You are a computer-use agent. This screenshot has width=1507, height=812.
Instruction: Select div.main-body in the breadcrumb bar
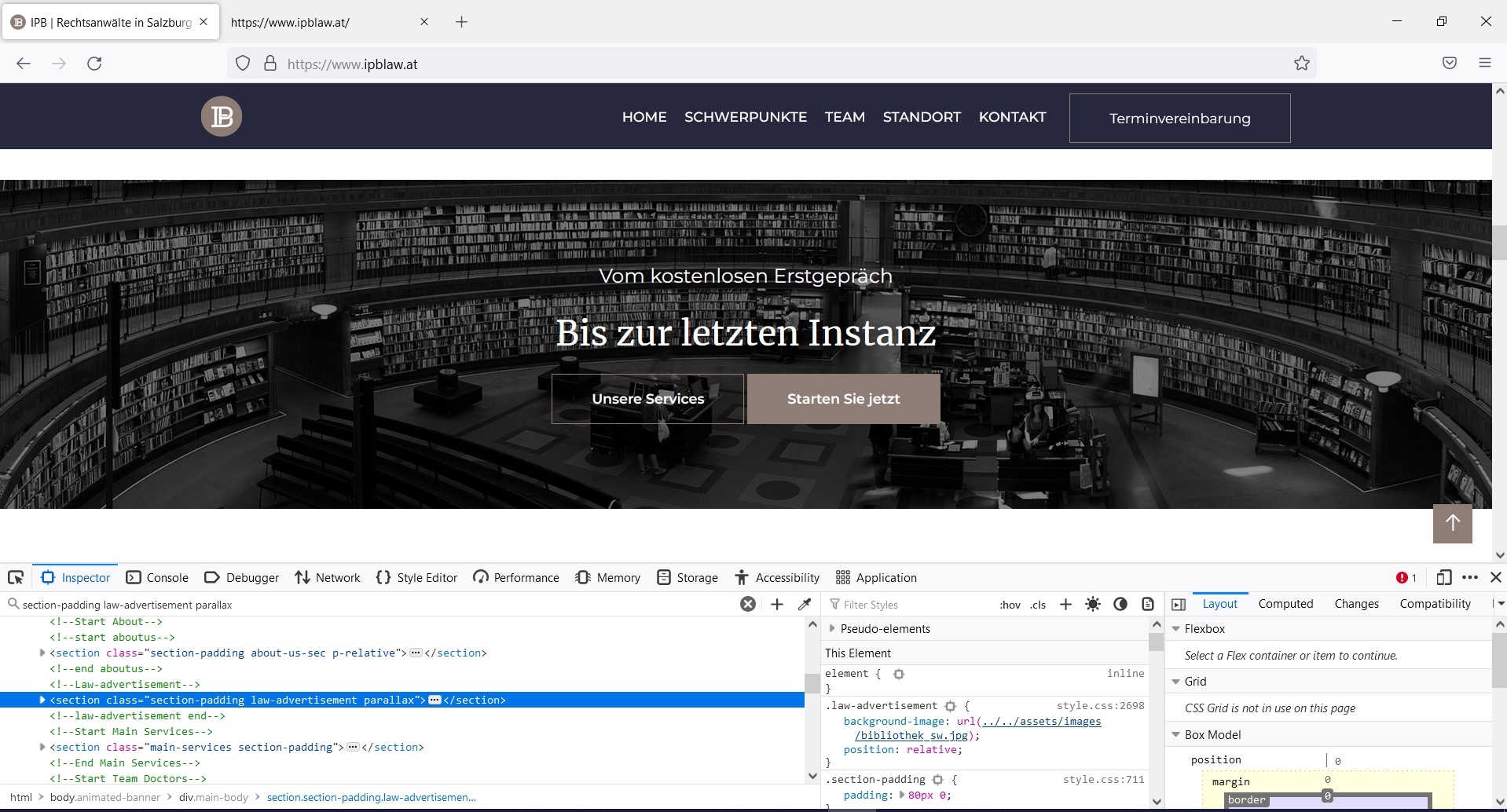pos(214,797)
